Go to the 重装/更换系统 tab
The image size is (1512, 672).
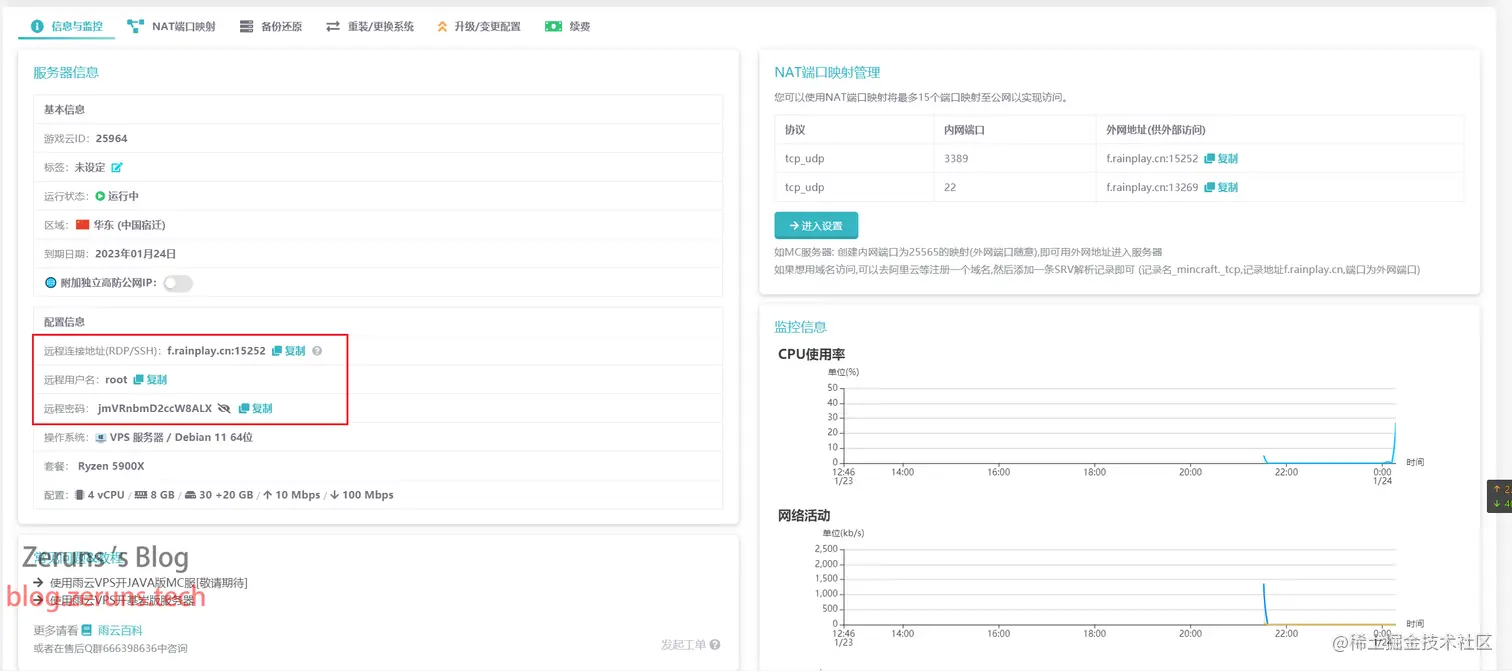tap(370, 26)
